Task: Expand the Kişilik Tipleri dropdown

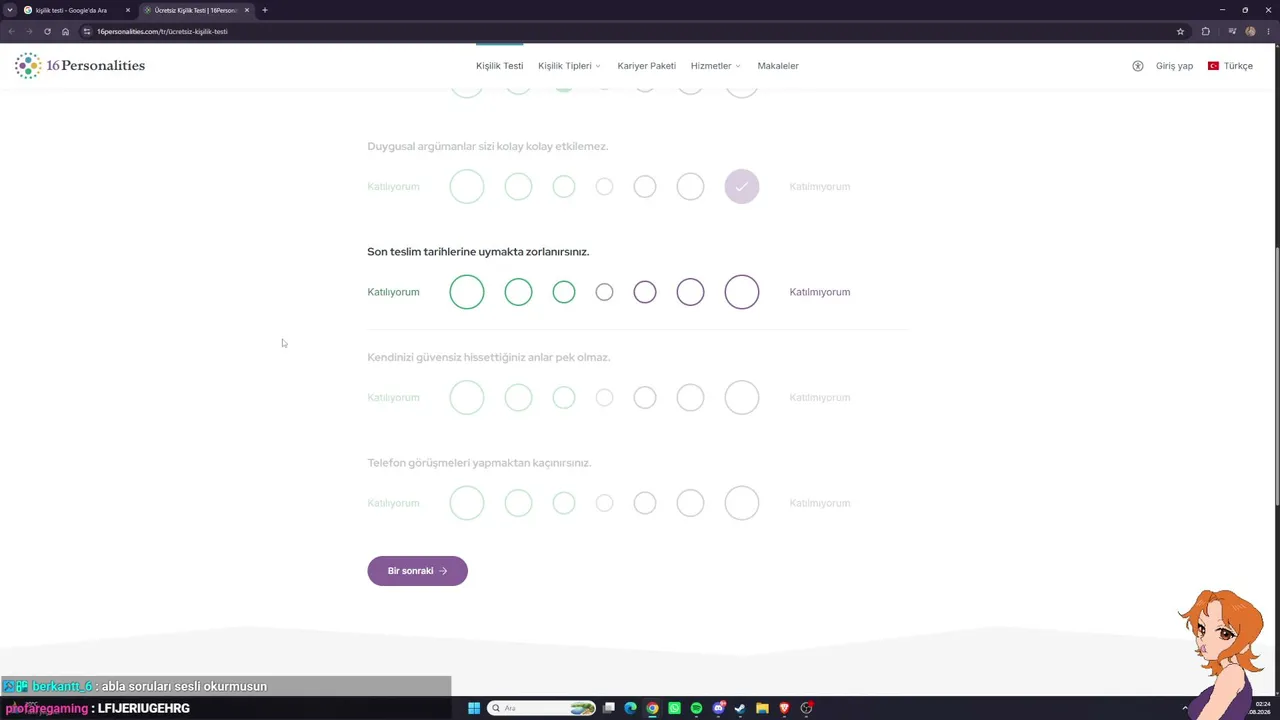Action: pos(569,66)
